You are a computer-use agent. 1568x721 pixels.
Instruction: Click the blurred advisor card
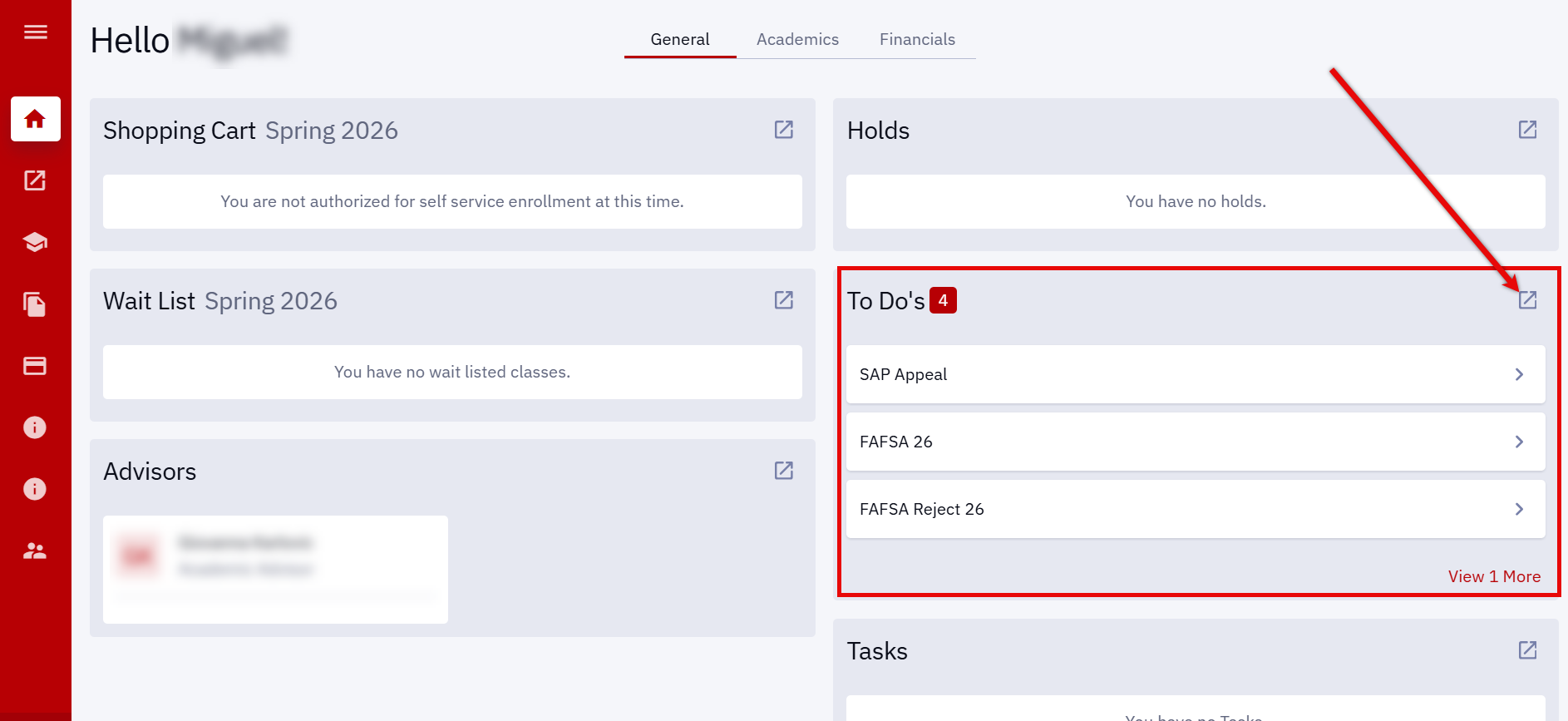(x=275, y=569)
